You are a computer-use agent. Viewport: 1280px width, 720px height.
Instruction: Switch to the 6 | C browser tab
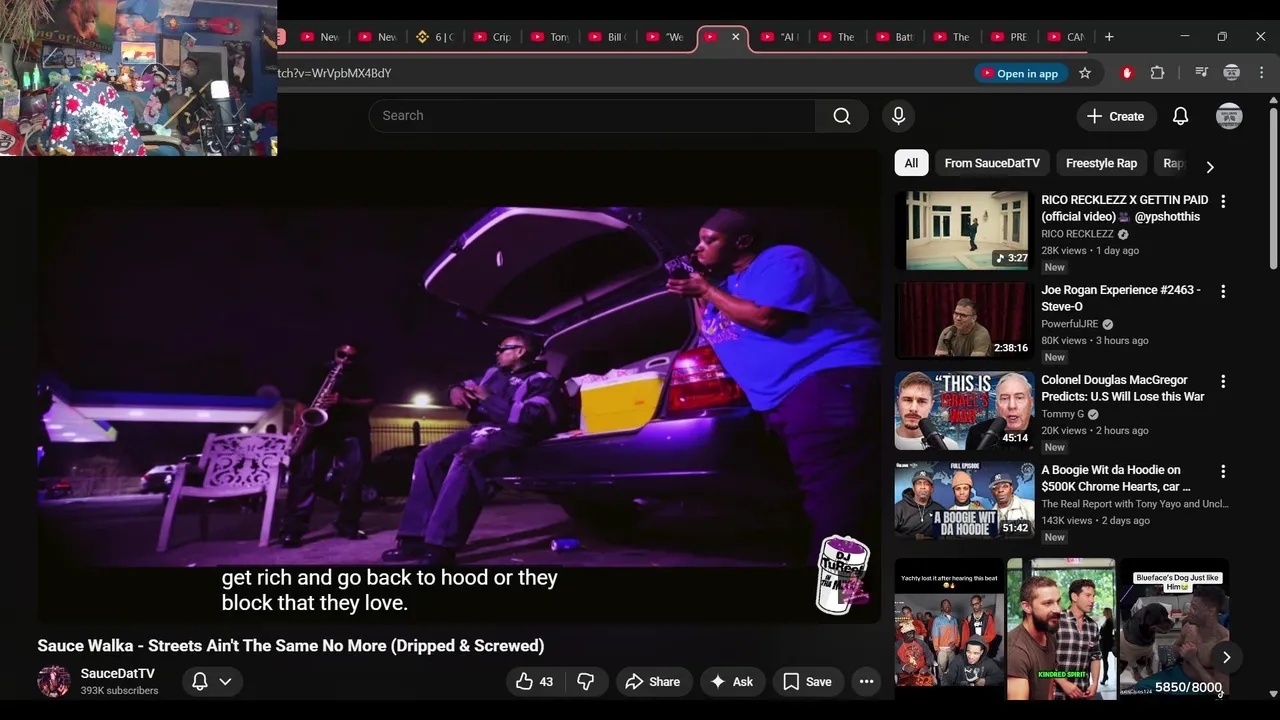click(x=434, y=37)
